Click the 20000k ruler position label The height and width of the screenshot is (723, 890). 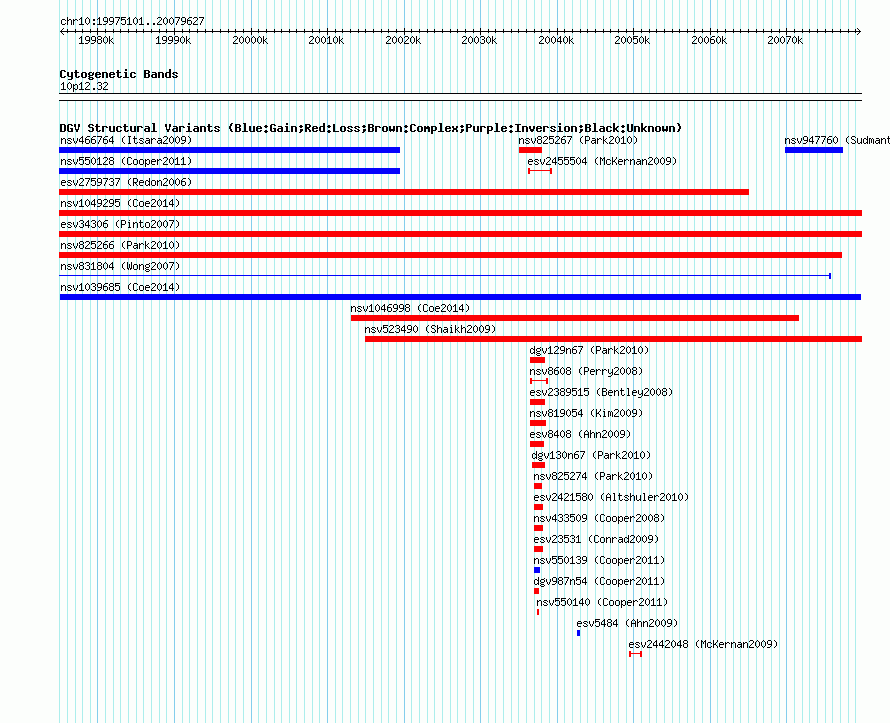tap(250, 40)
